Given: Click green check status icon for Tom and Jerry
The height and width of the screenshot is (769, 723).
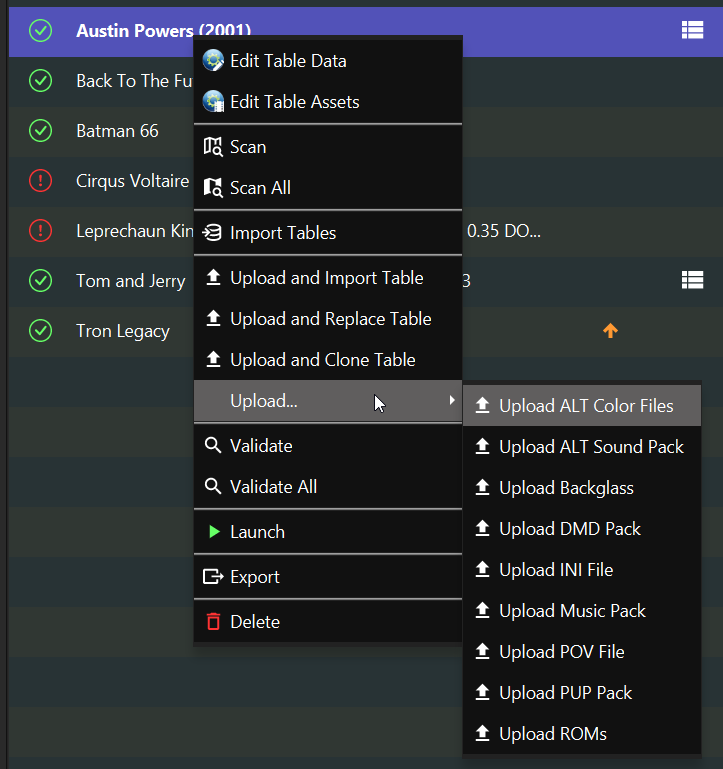Looking at the screenshot, I should [x=40, y=281].
